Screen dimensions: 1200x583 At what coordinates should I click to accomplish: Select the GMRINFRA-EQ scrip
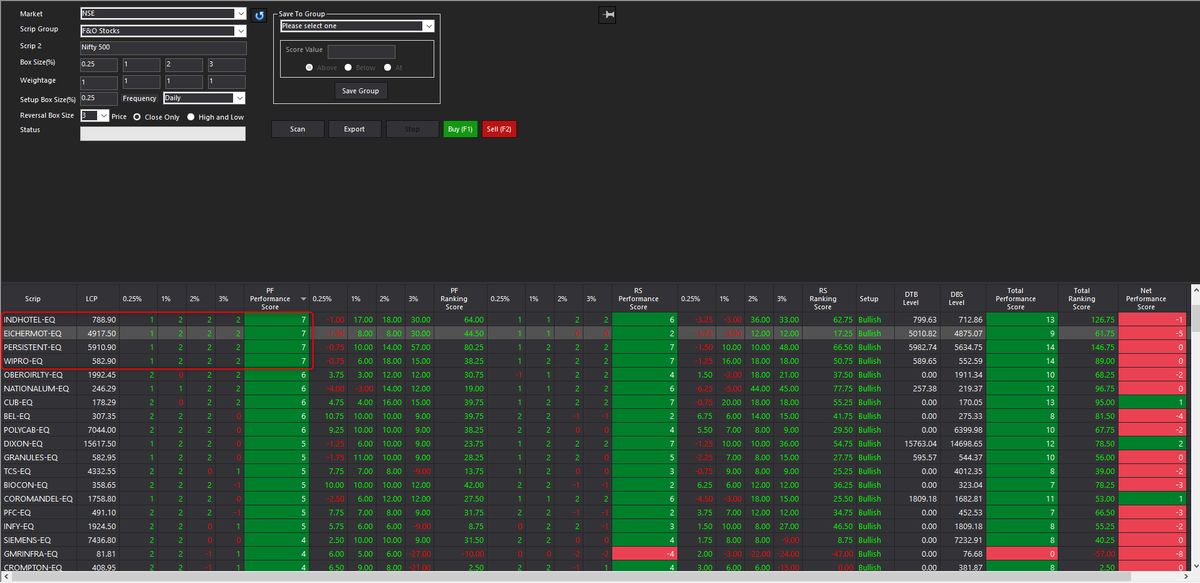coord(31,553)
